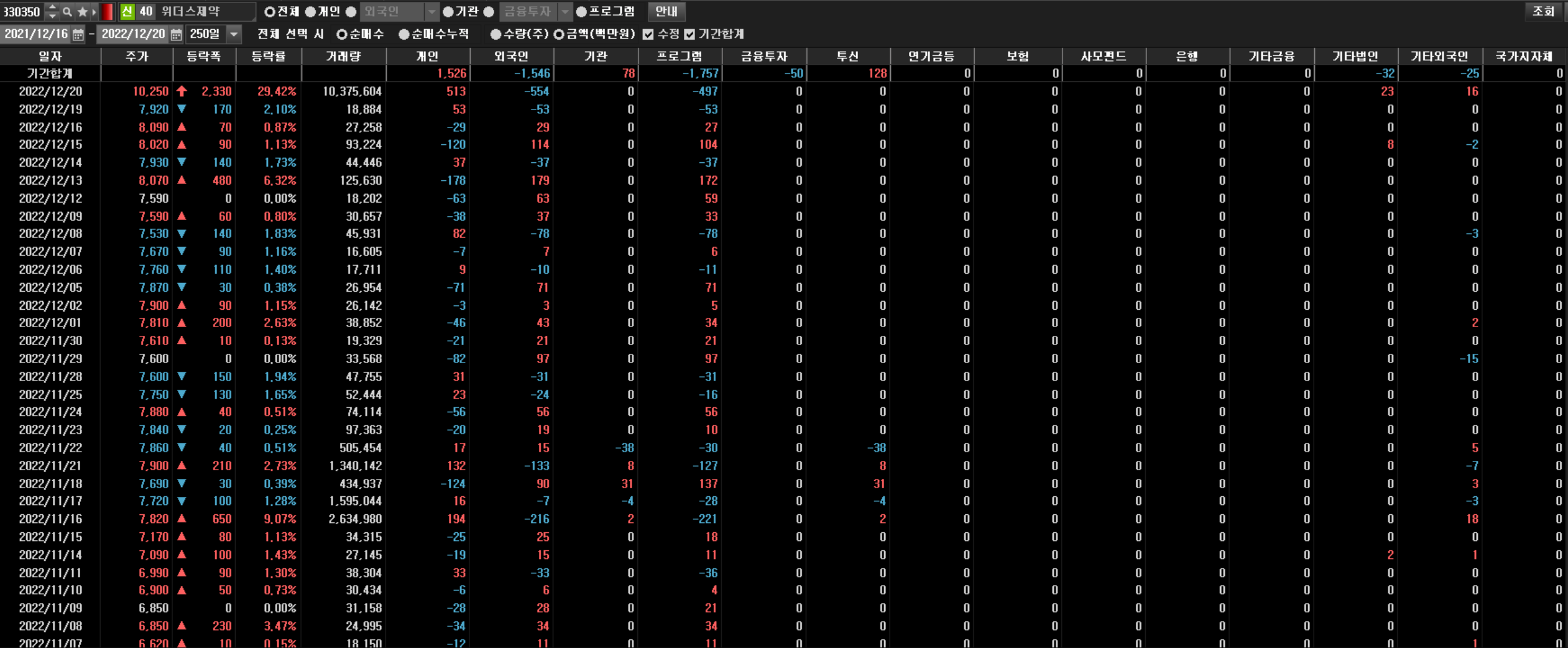Toggle the 수정 checkbox
This screenshot has width=1568, height=648.
coord(648,34)
